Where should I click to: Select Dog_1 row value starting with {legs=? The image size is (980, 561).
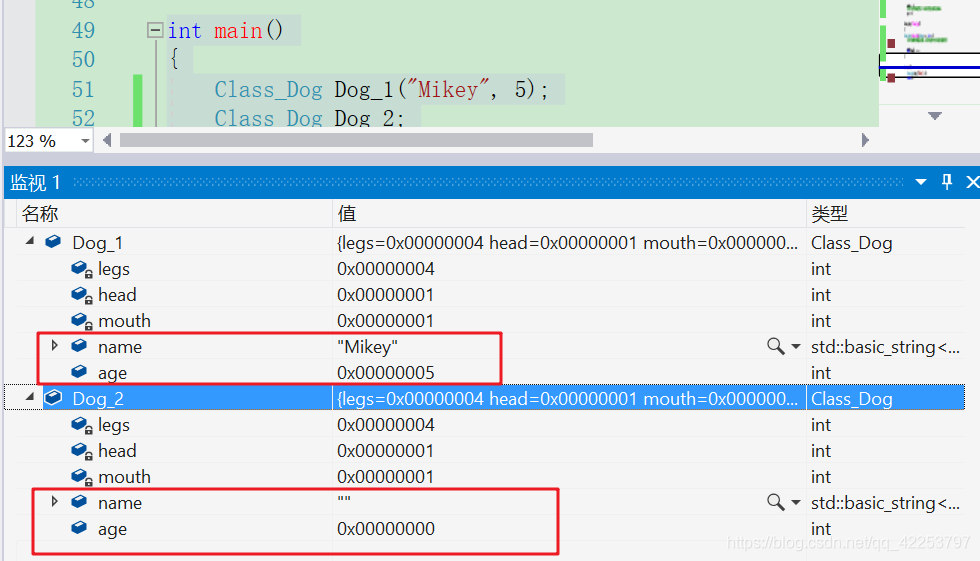pyautogui.click(x=568, y=242)
